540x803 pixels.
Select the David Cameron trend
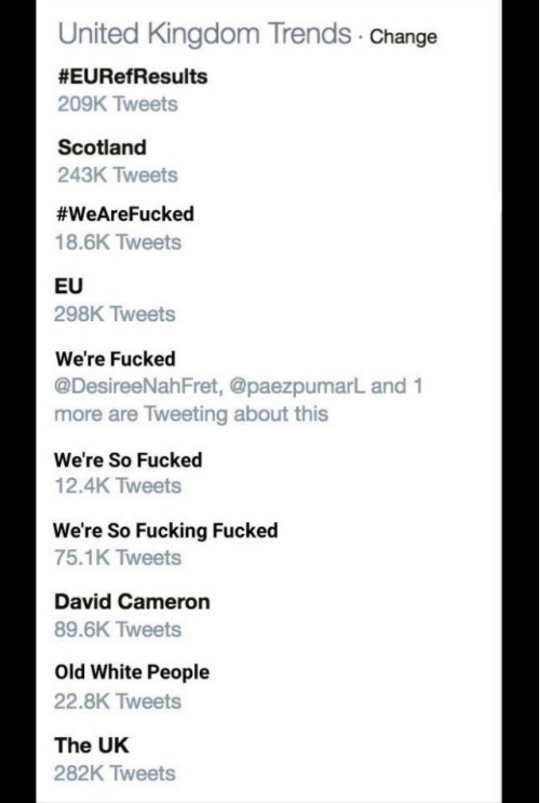[x=132, y=602]
